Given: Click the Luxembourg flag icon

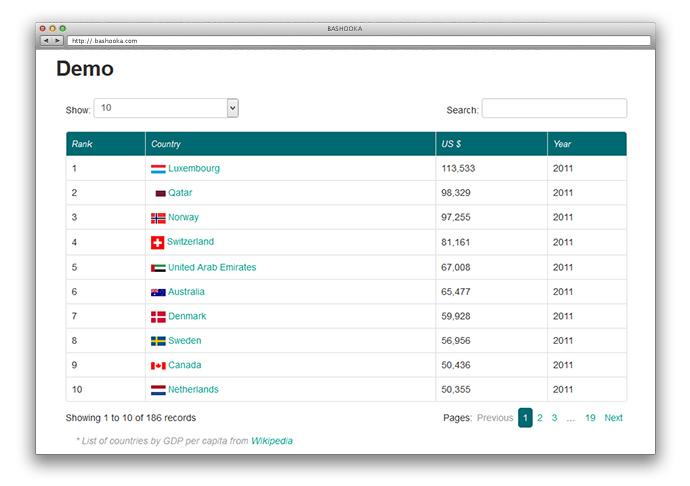Looking at the screenshot, I should click(x=158, y=169).
